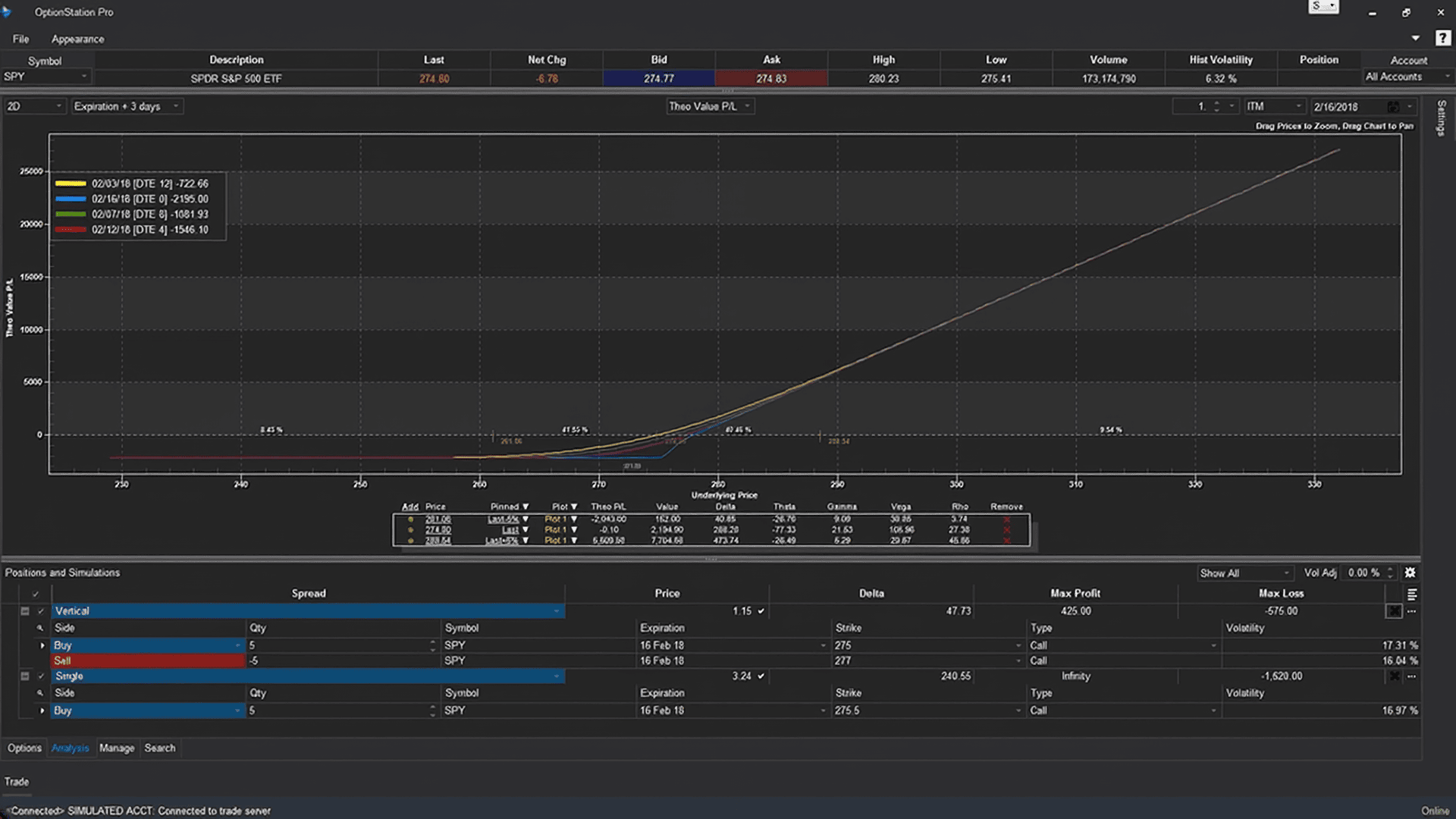Open the more-options ellipsis on the Vertical row
Image resolution: width=1456 pixels, height=819 pixels.
[1411, 611]
